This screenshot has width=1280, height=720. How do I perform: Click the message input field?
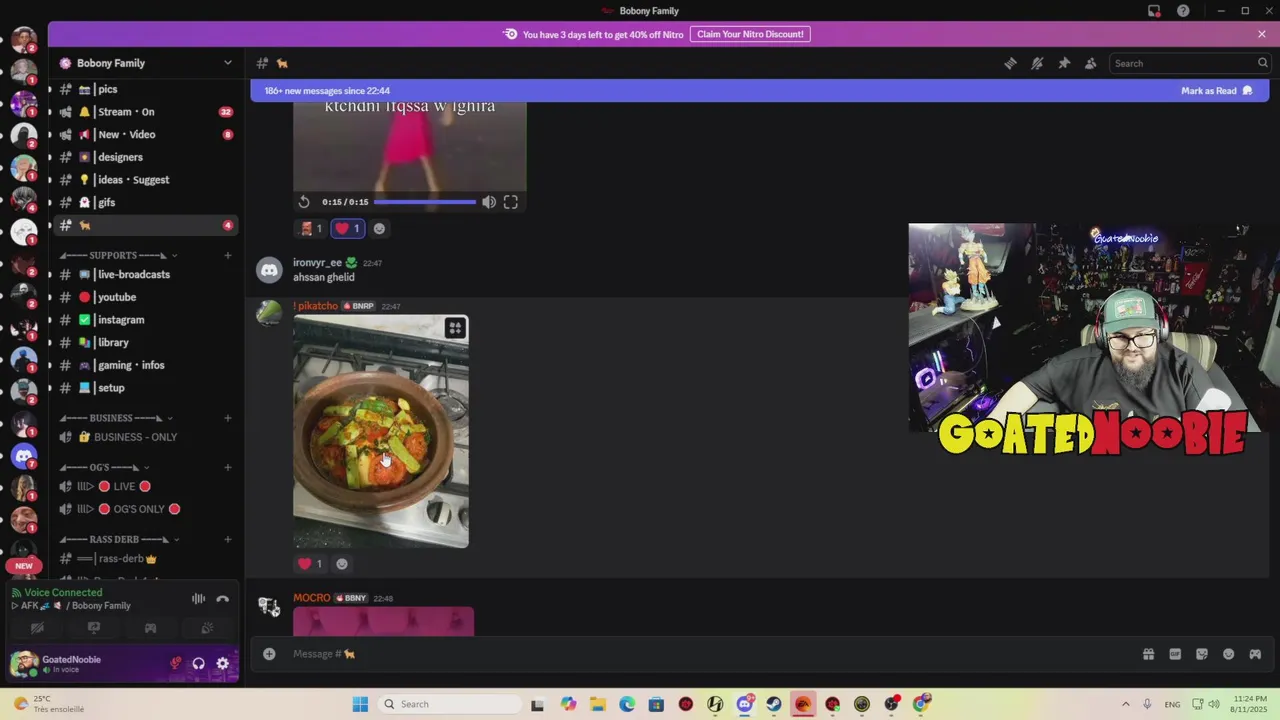coord(700,654)
